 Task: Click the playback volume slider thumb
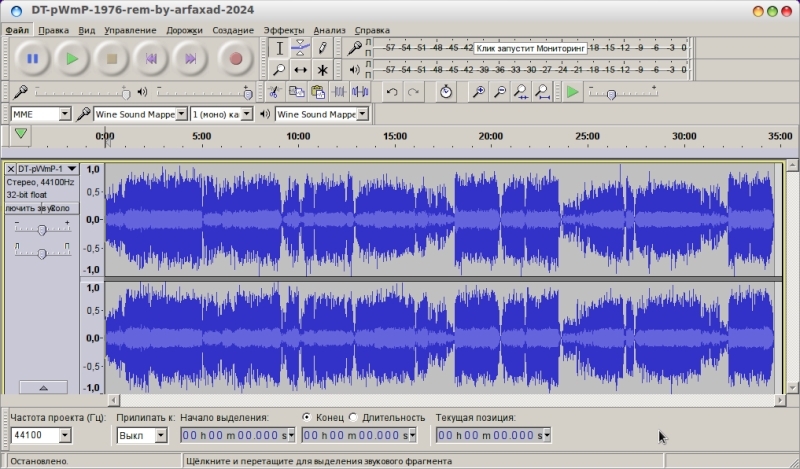tap(248, 94)
